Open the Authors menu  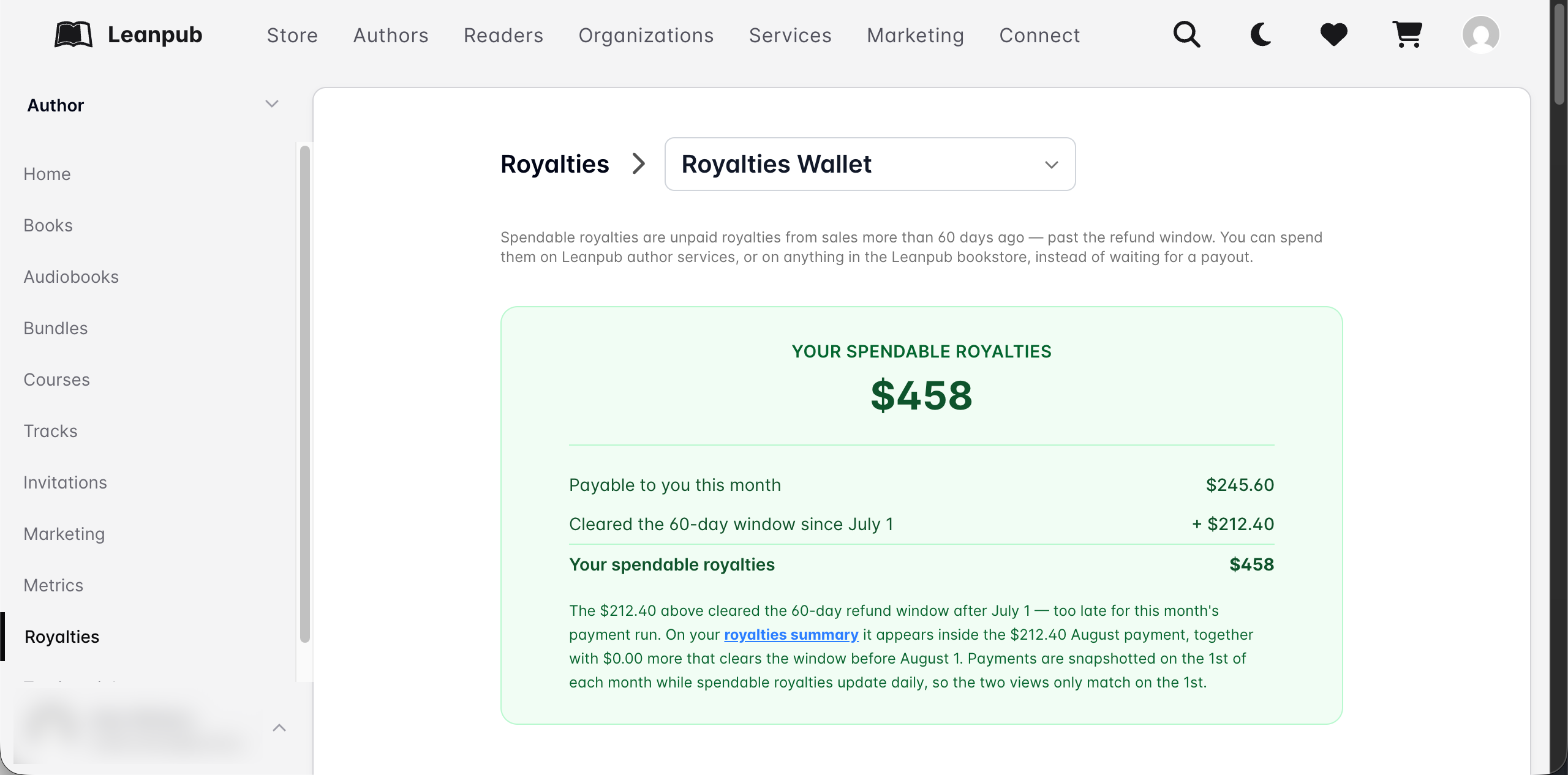click(x=391, y=35)
